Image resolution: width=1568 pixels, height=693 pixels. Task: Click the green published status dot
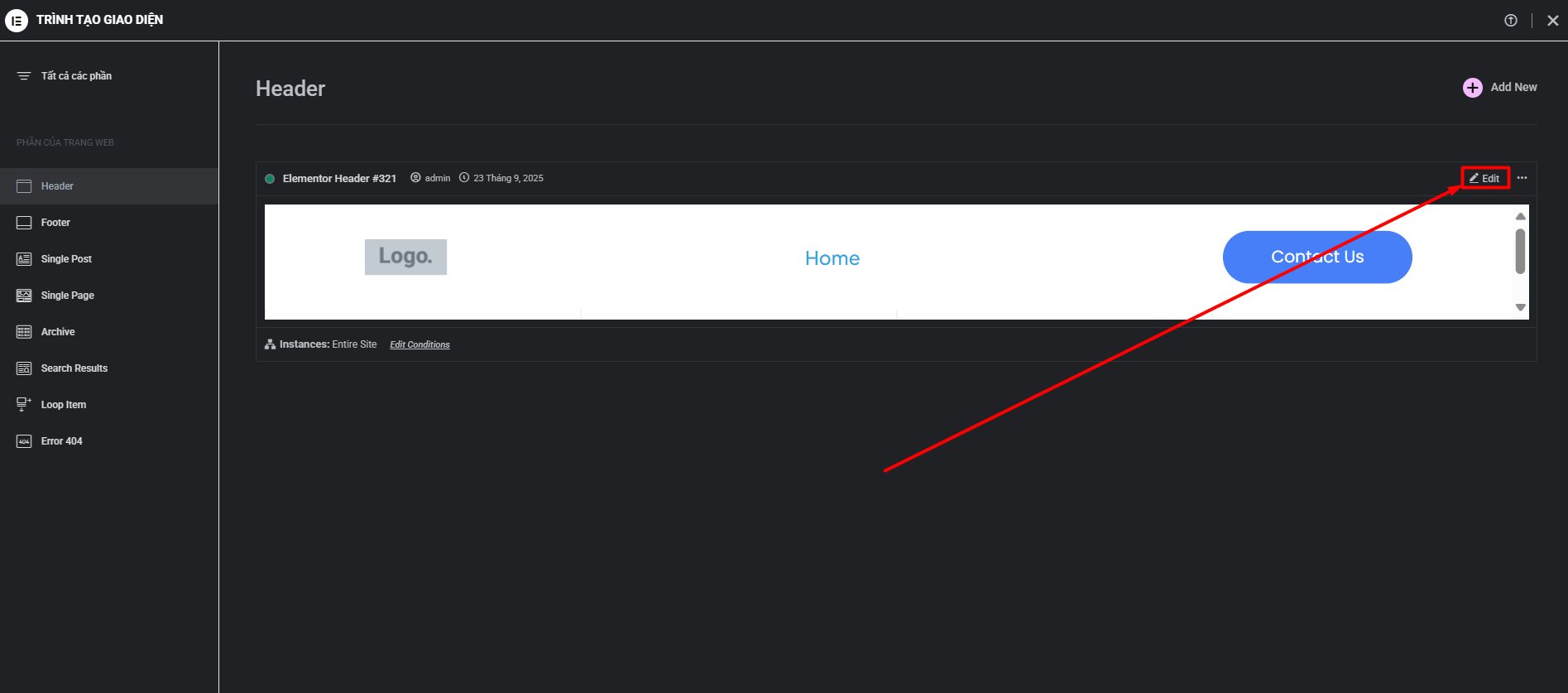(270, 179)
